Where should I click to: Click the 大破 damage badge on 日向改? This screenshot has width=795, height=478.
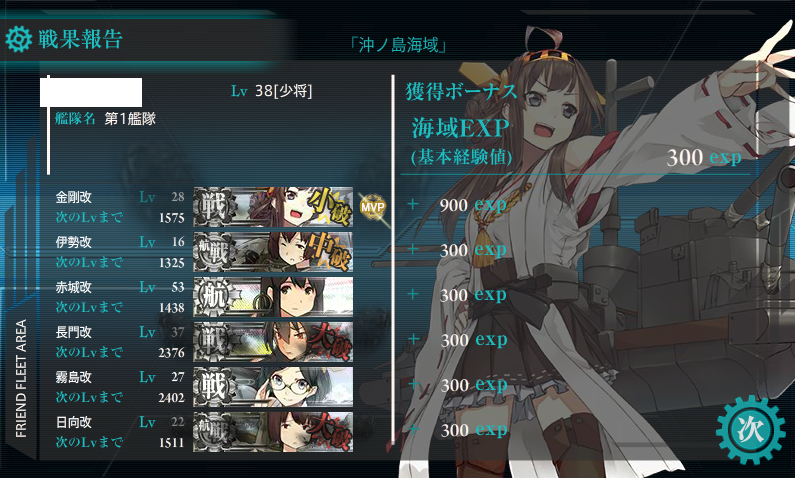[330, 432]
